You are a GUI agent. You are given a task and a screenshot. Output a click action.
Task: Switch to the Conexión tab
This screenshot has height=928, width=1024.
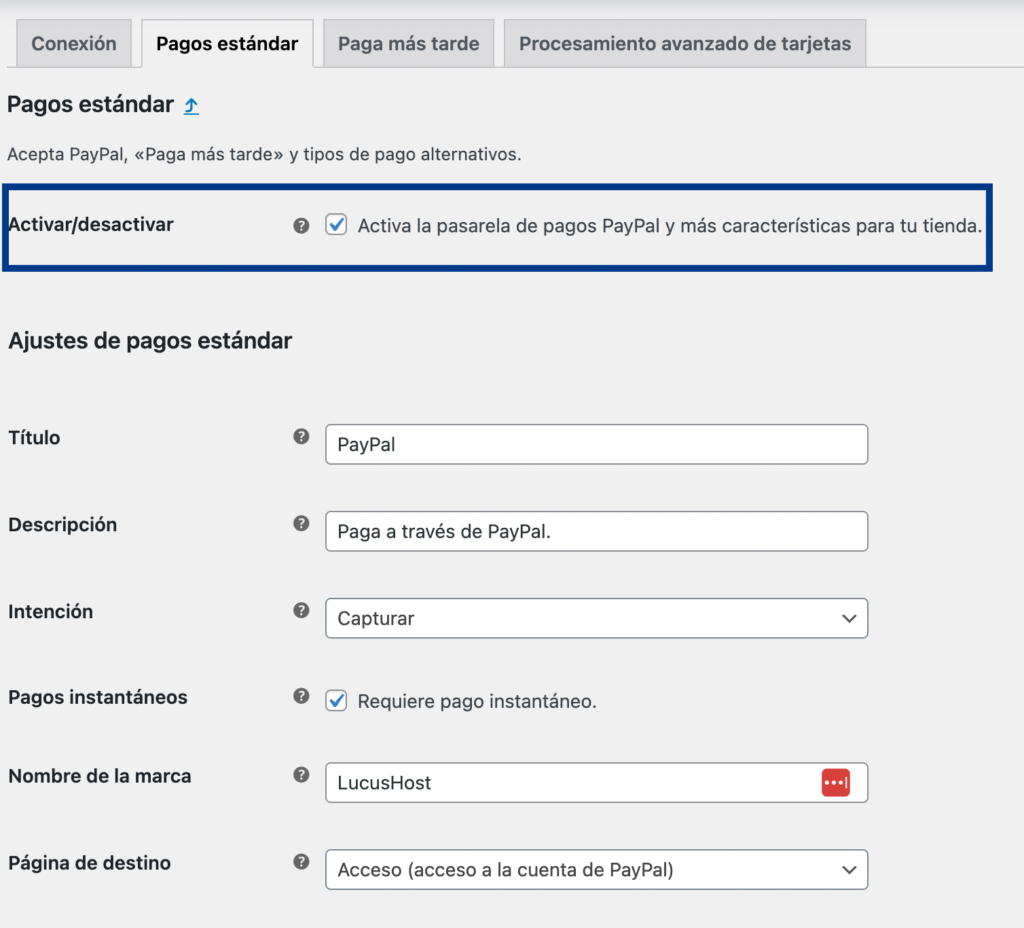pos(73,43)
